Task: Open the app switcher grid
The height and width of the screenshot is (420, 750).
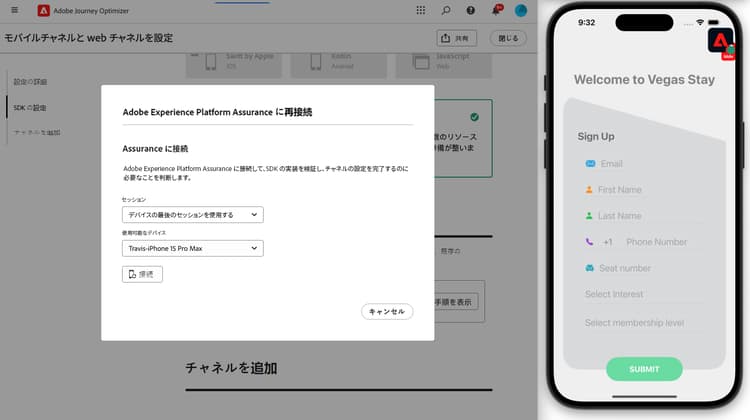Action: [420, 10]
